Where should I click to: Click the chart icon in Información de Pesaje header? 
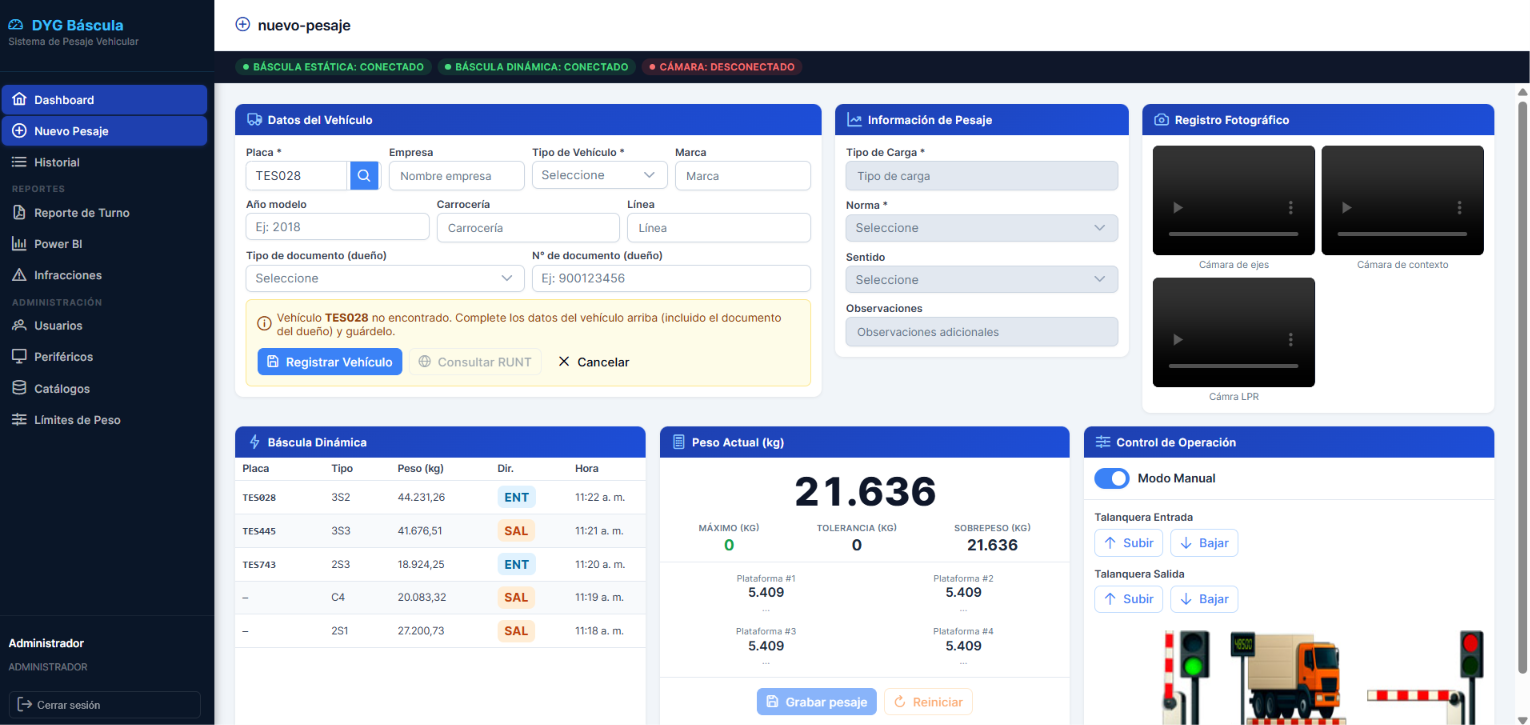pyautogui.click(x=854, y=120)
